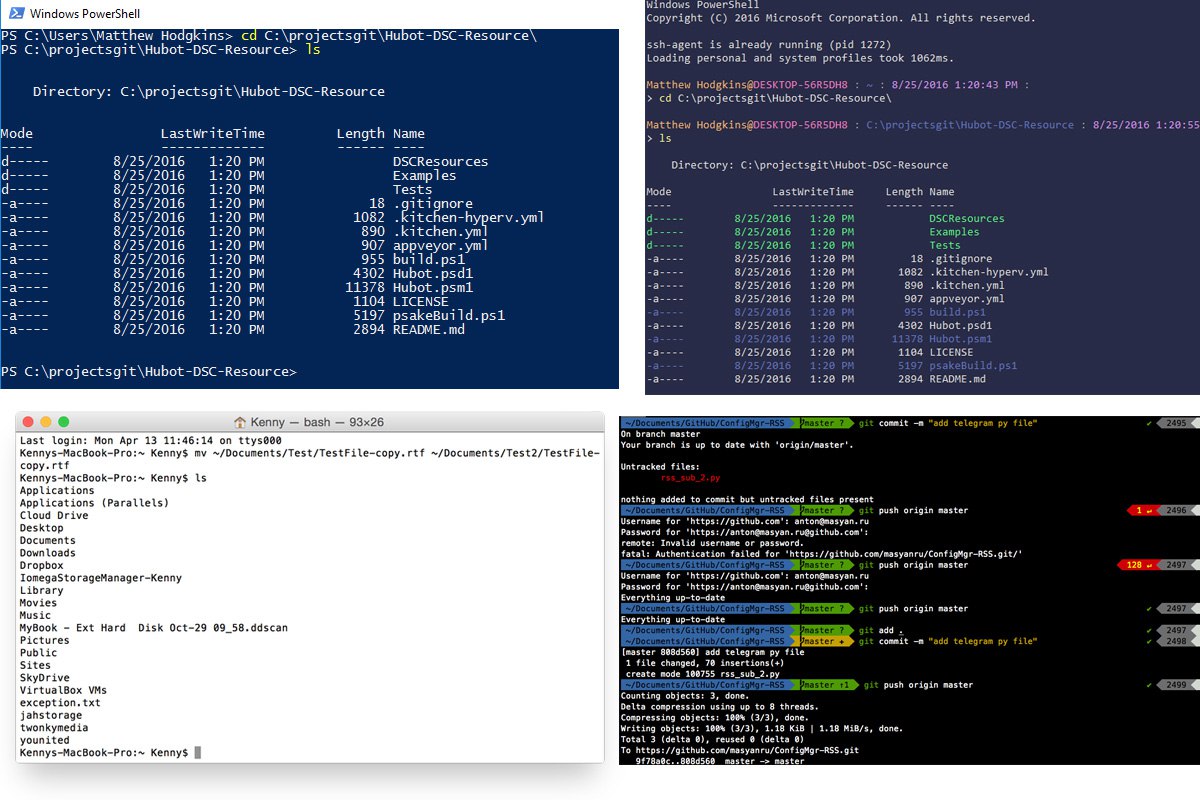Viewport: 1200px width, 800px height.
Task: Click the block cursor at final bash prompt
Action: click(x=197, y=752)
